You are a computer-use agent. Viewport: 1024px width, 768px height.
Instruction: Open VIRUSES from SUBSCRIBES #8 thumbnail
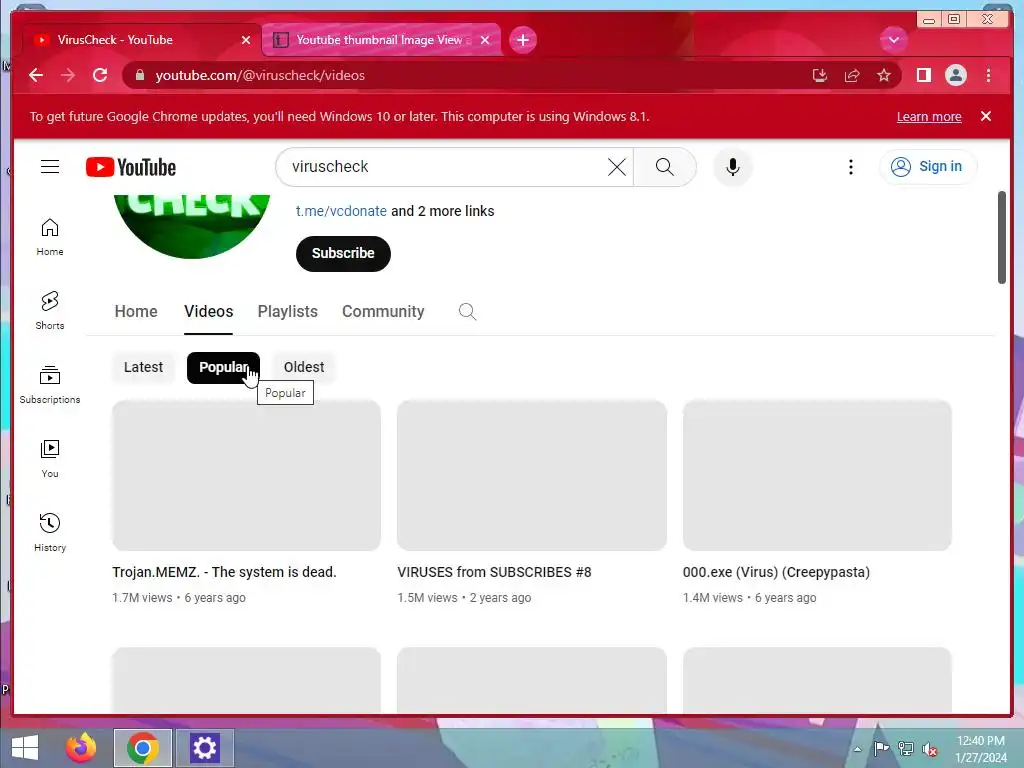point(532,475)
